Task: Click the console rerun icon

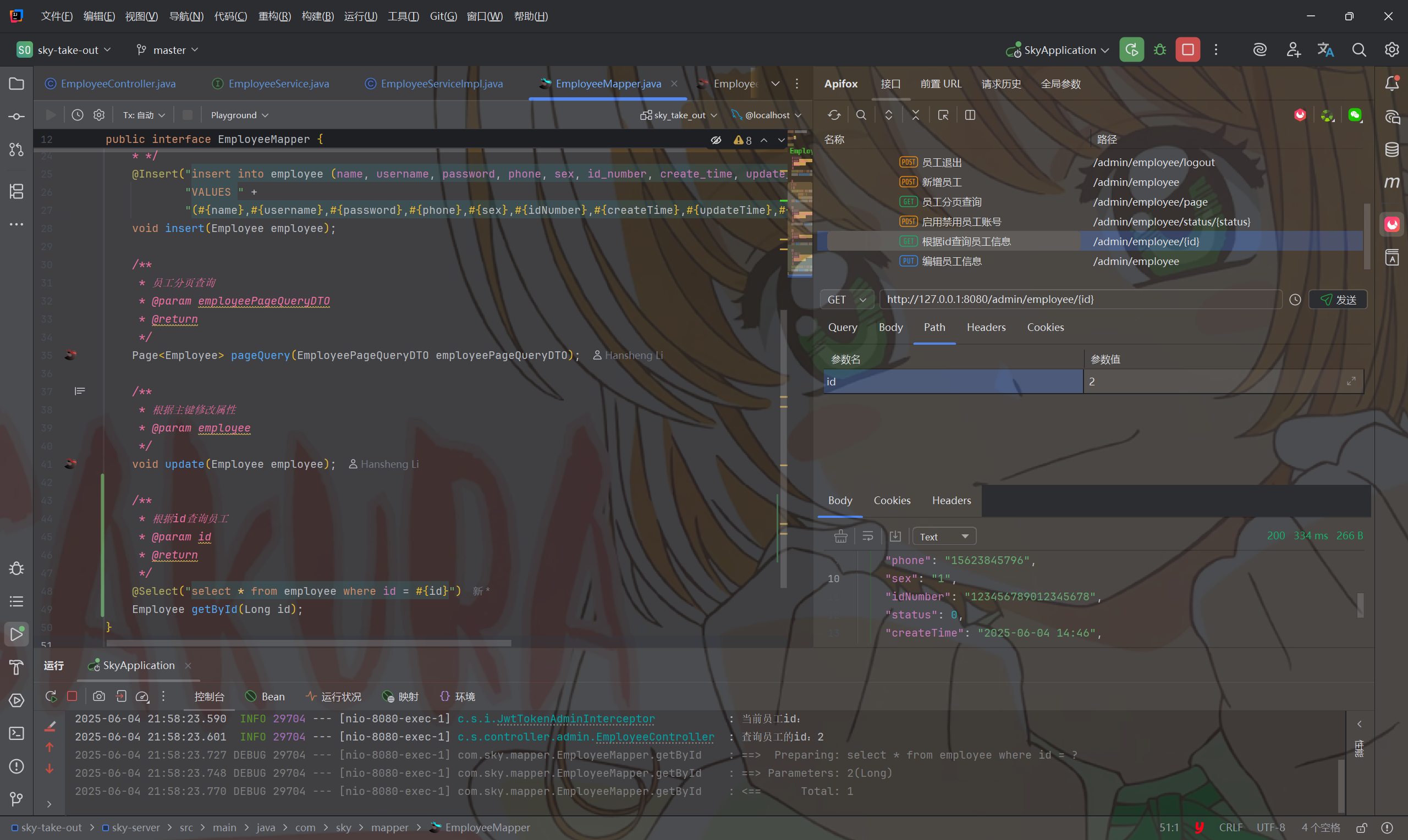Action: 51,696
